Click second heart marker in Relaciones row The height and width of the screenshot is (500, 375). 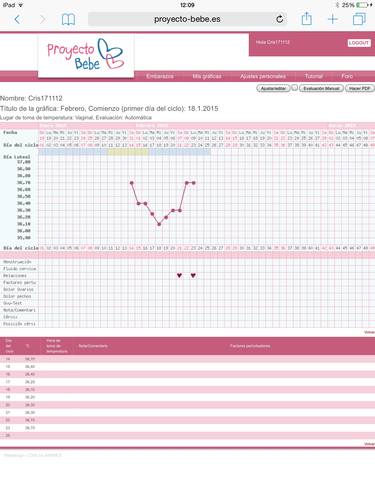pos(193,275)
